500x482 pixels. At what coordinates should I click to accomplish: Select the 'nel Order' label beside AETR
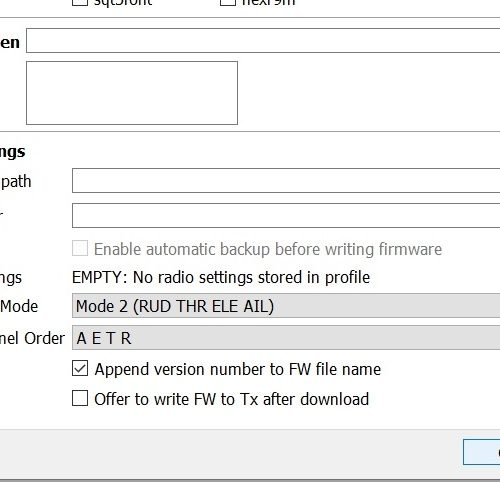[x=32, y=338]
